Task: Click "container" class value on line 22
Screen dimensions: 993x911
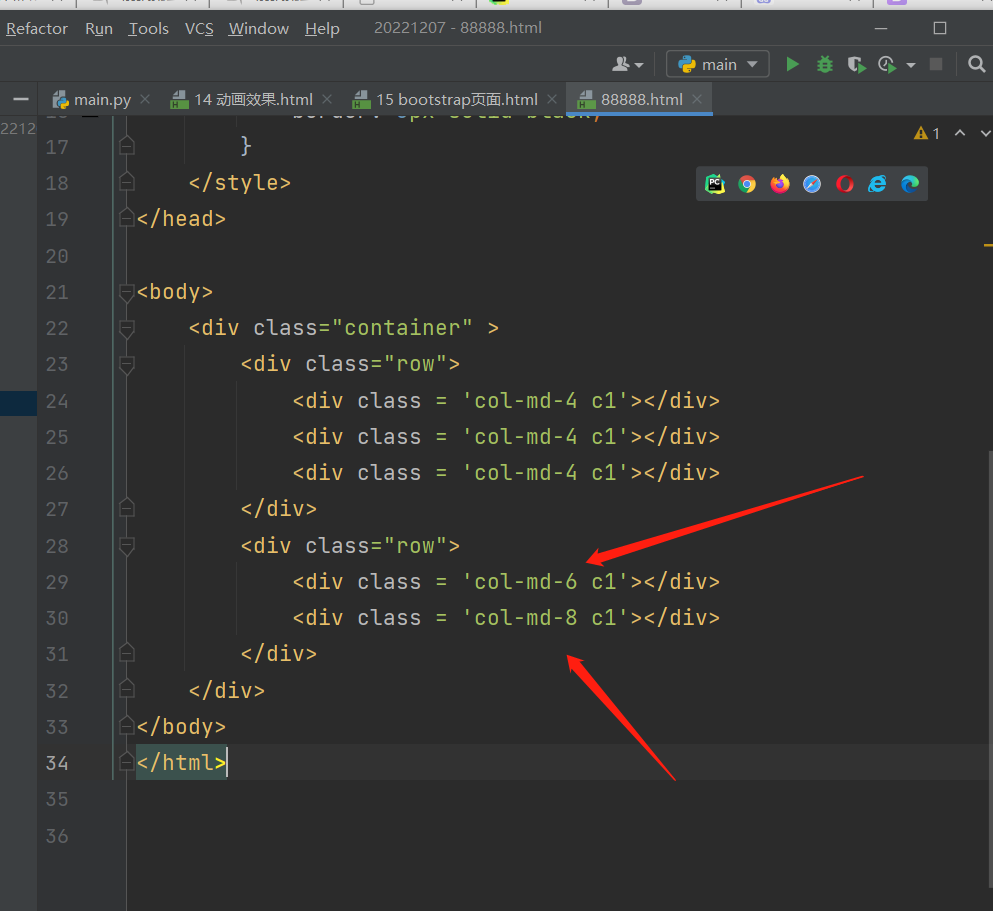Action: tap(402, 328)
